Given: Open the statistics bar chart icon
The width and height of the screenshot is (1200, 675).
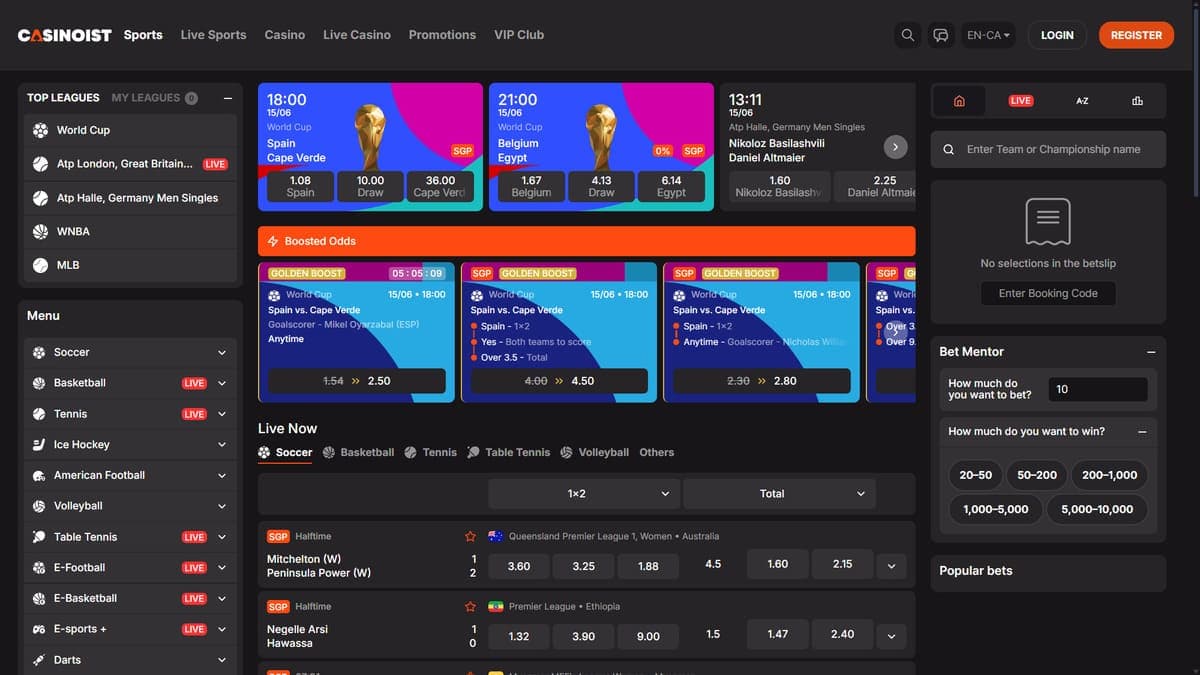Looking at the screenshot, I should tap(1137, 101).
